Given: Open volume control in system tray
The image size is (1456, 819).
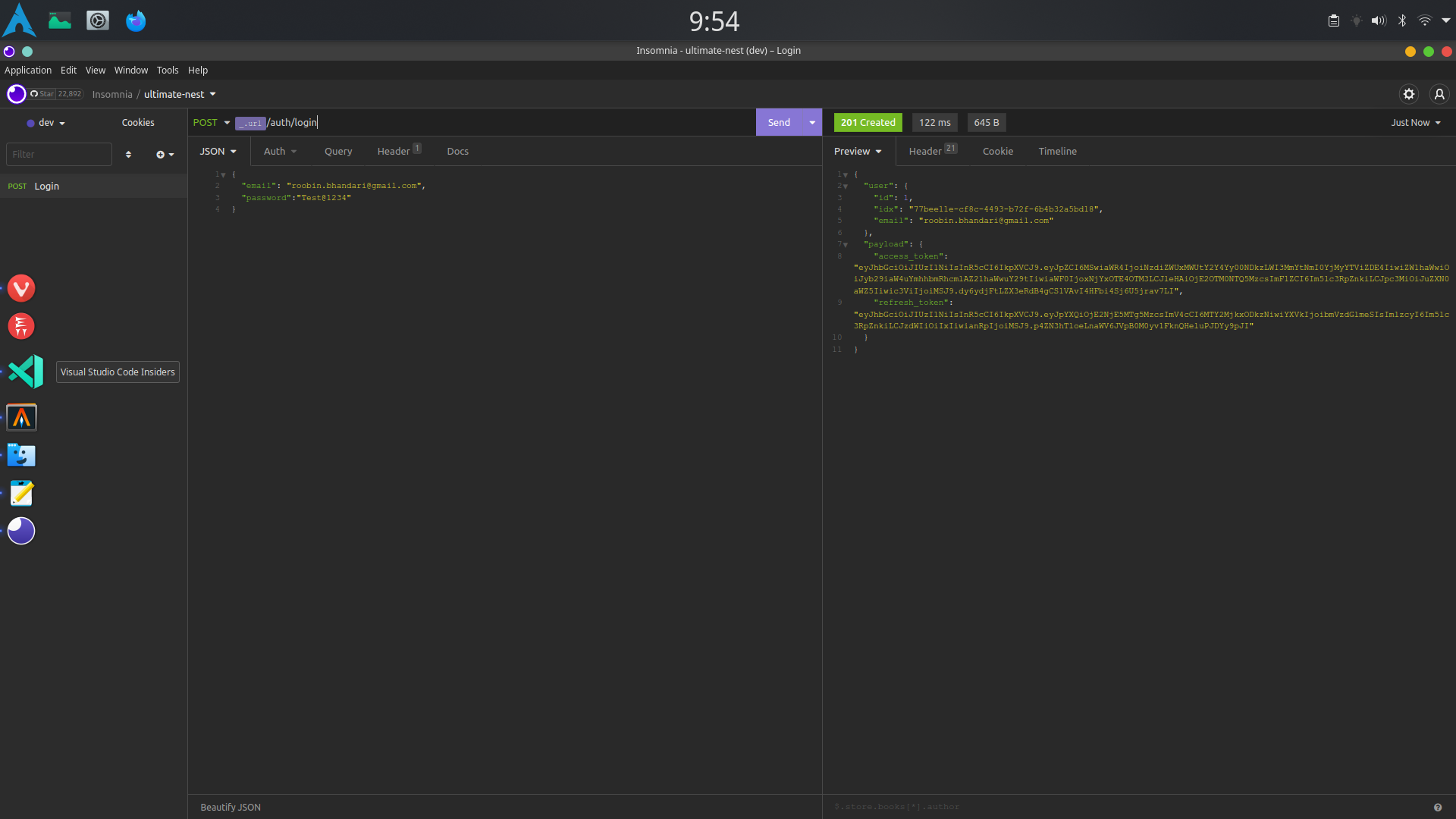Looking at the screenshot, I should point(1379,20).
